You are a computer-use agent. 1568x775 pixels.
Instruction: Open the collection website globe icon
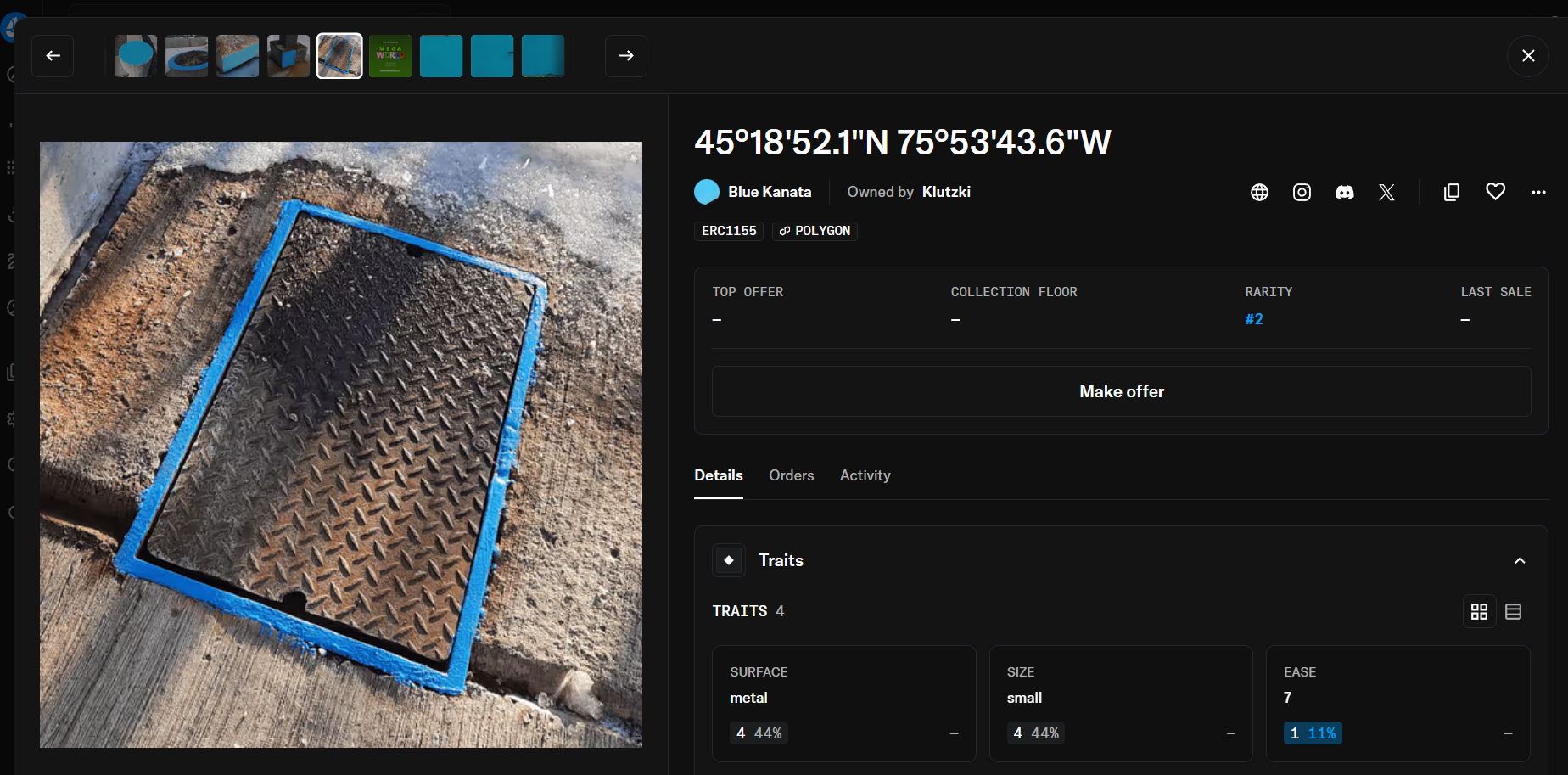(1259, 193)
